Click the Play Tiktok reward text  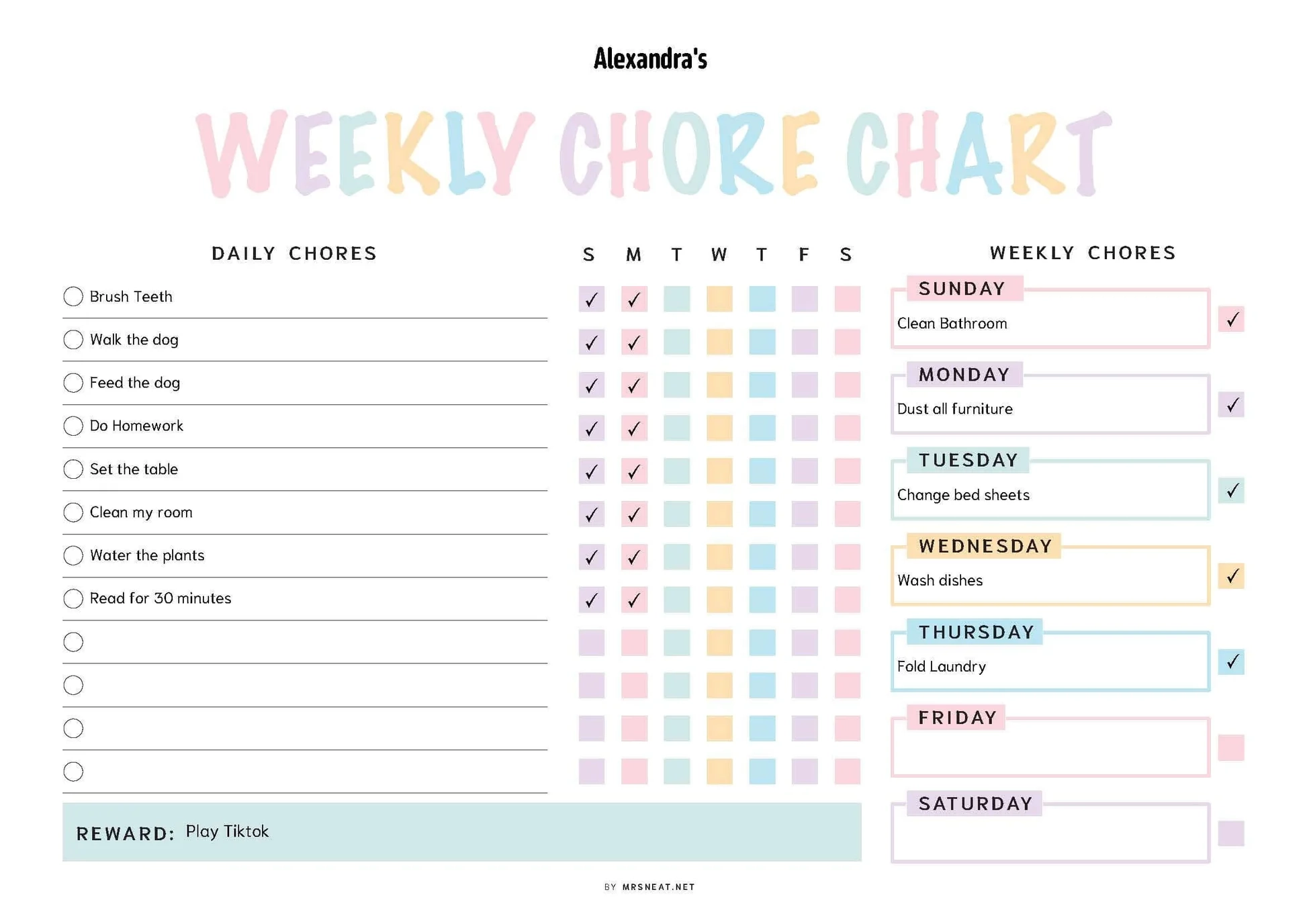(x=227, y=831)
